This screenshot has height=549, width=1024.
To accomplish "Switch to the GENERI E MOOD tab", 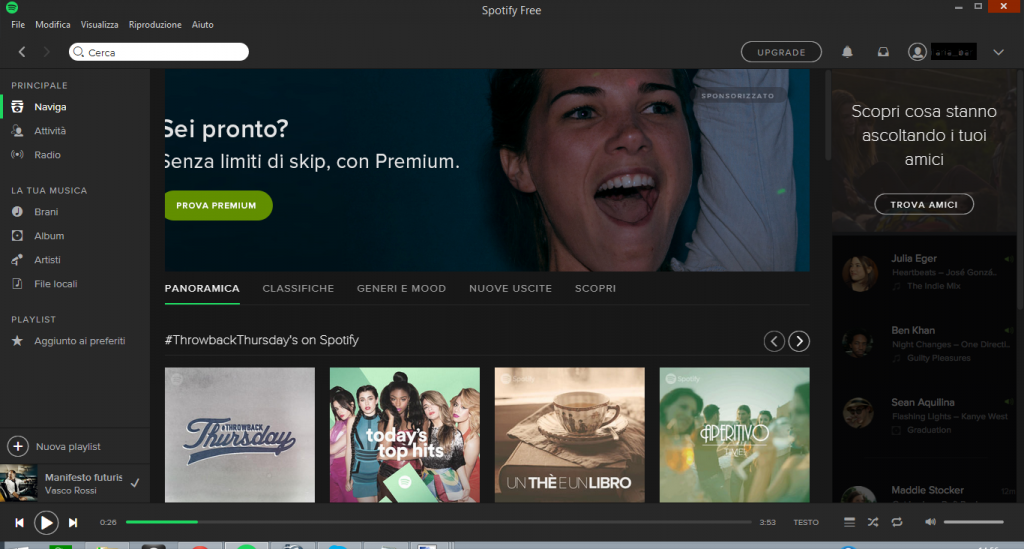I will (x=402, y=289).
